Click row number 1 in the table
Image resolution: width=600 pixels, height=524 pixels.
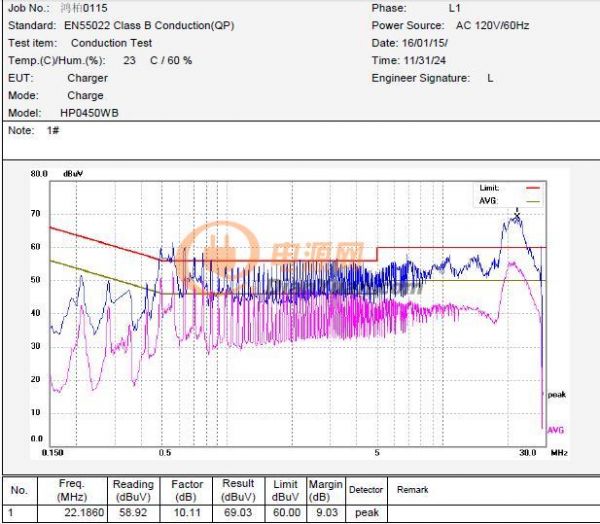11,513
